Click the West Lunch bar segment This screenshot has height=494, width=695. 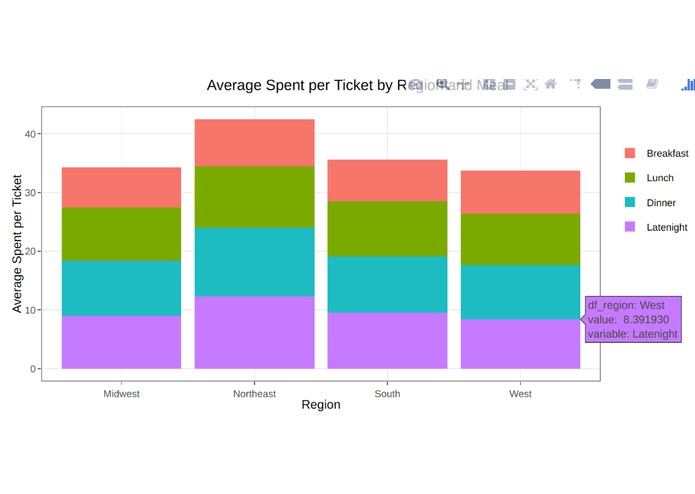[520, 240]
